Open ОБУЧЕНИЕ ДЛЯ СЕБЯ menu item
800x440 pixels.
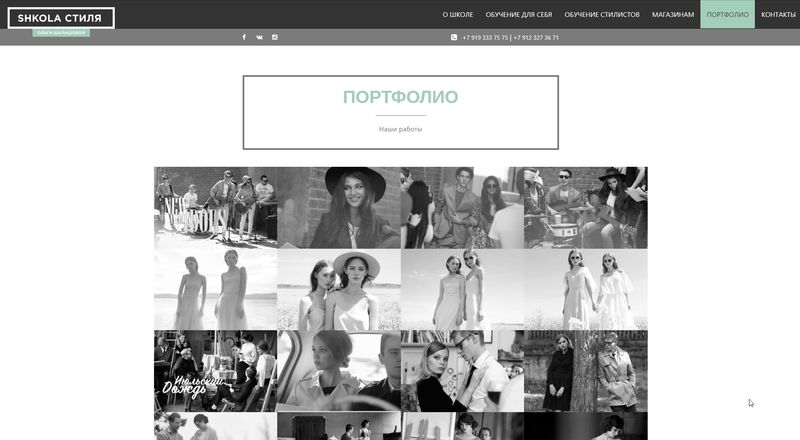pyautogui.click(x=518, y=15)
